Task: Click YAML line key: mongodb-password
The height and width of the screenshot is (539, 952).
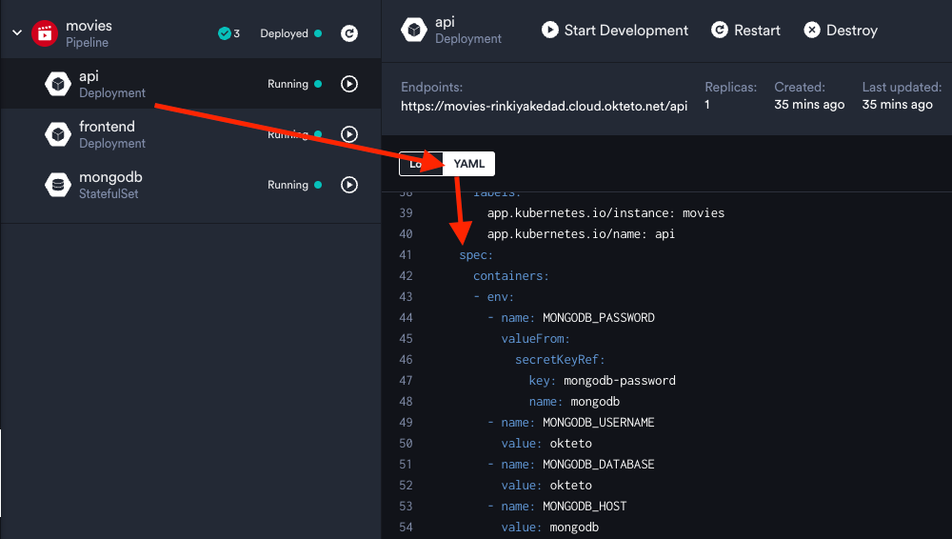Action: click(602, 381)
